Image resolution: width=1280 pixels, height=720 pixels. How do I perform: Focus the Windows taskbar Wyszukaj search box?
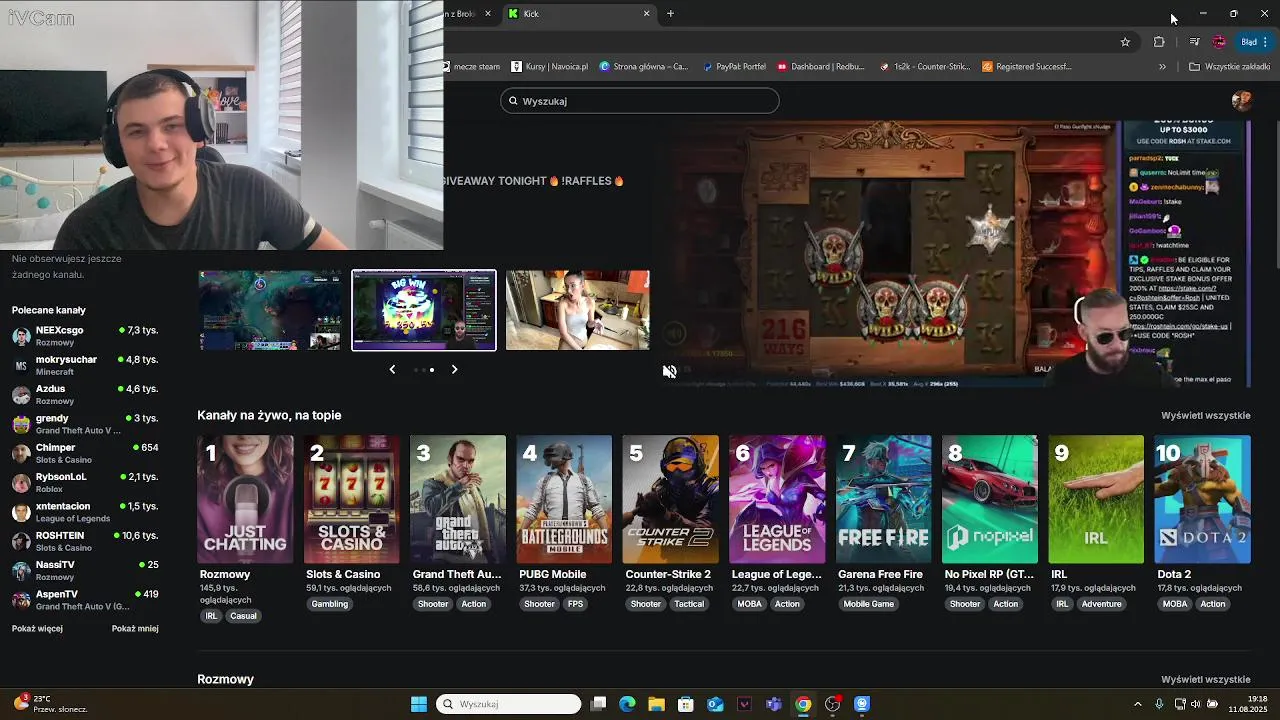click(x=509, y=704)
